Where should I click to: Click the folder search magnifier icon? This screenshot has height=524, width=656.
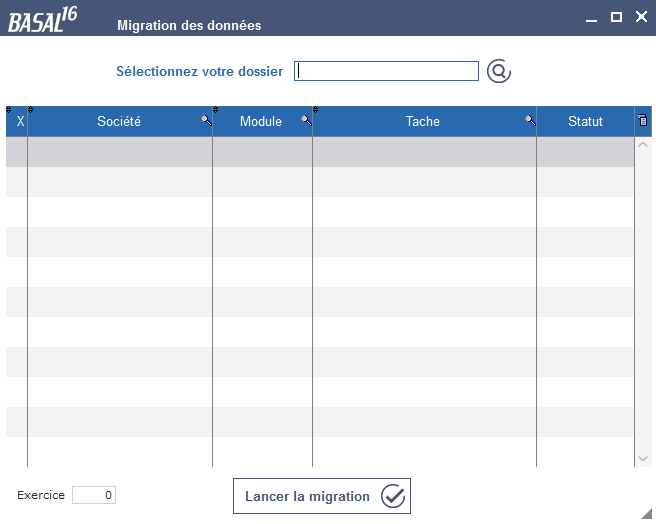click(x=499, y=71)
